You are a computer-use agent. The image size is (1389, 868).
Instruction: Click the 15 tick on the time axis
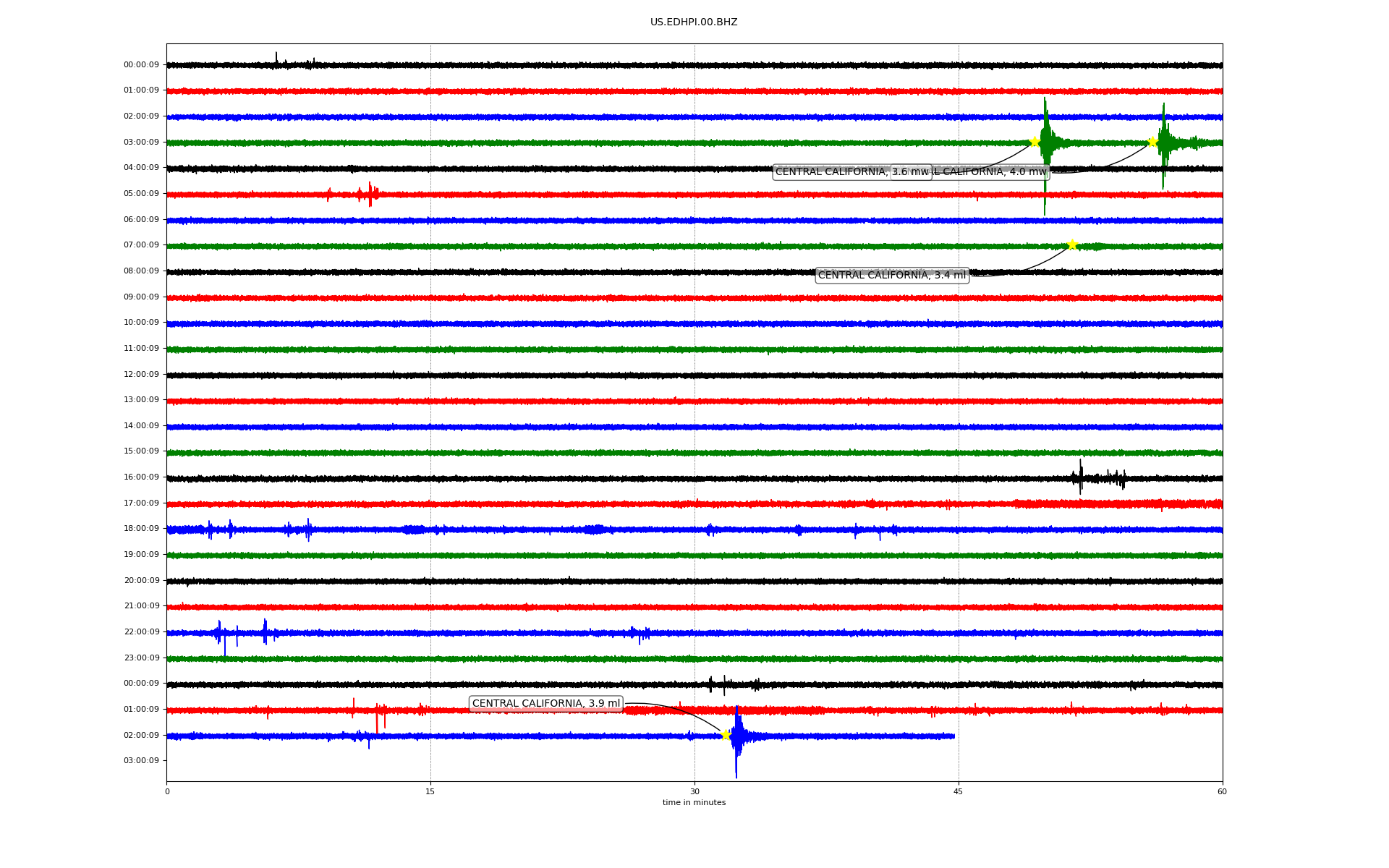tap(430, 791)
